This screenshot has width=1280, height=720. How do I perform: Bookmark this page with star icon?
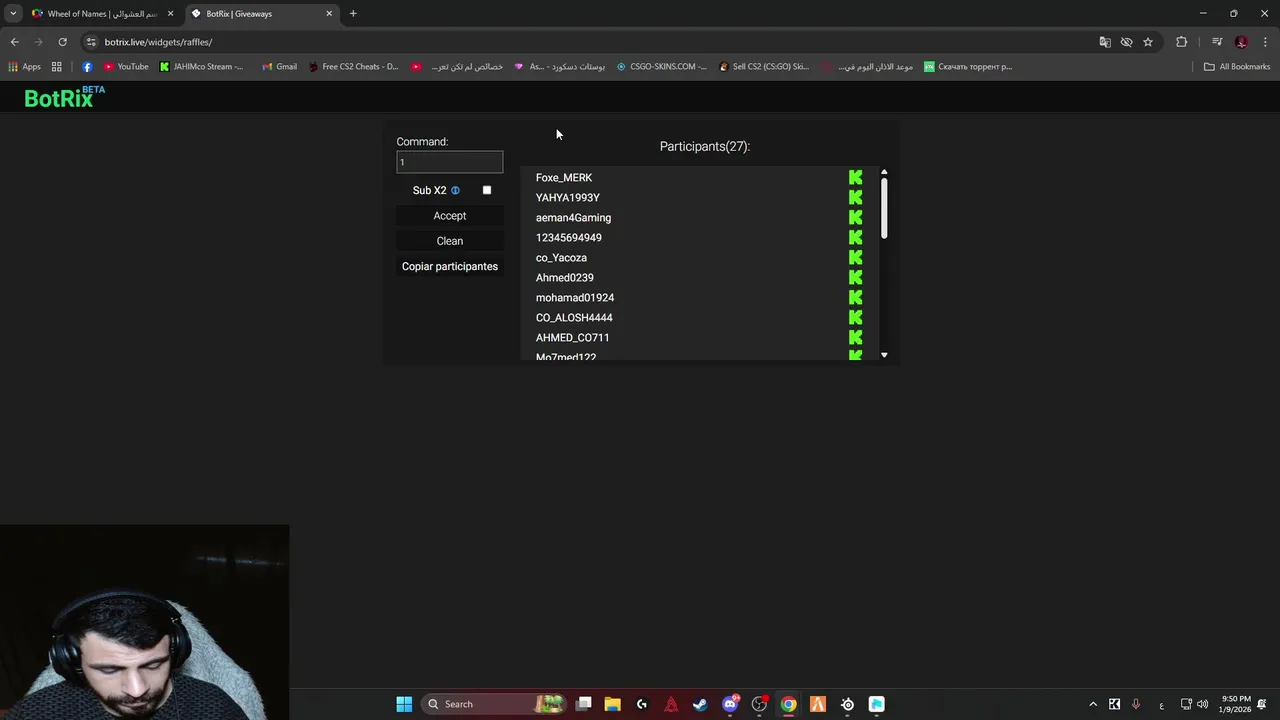pos(1148,42)
